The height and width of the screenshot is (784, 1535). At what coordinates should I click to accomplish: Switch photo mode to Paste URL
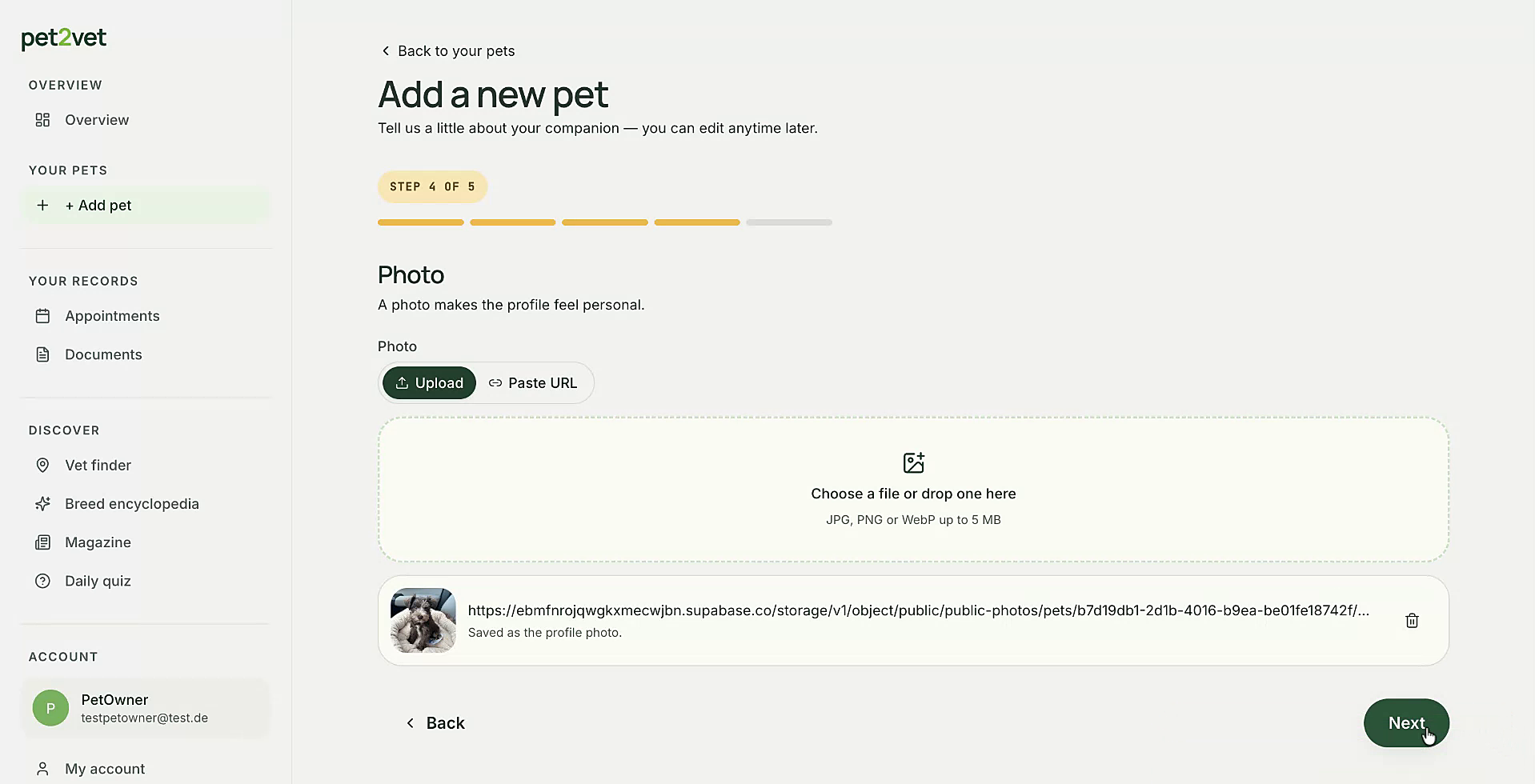(533, 383)
